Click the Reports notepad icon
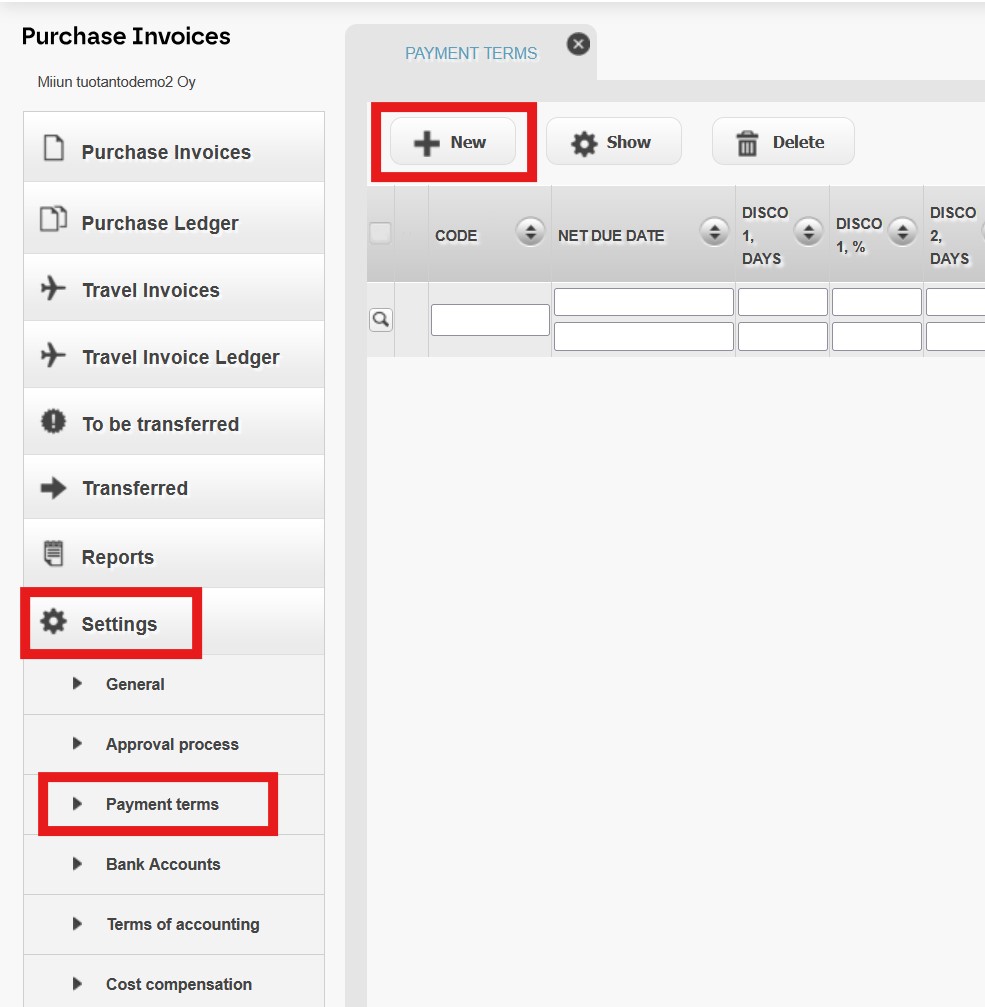This screenshot has width=985, height=1007. coord(53,554)
